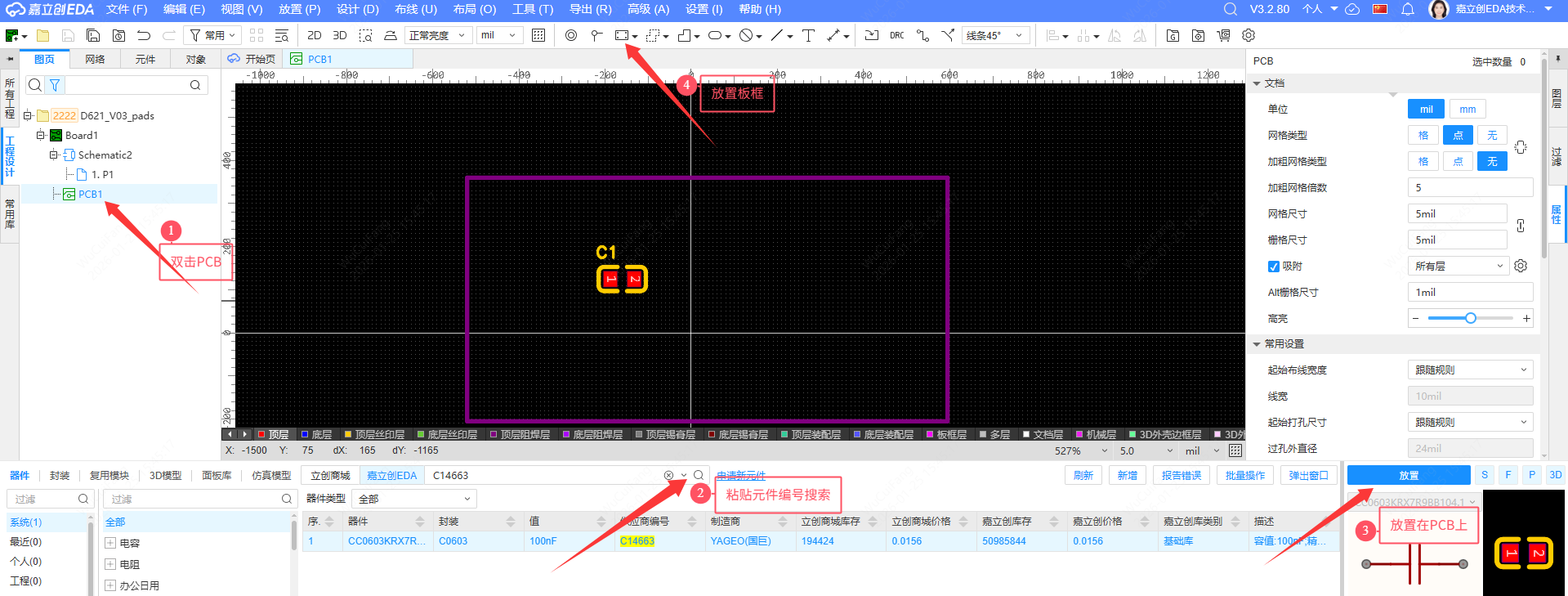Open the notification bell
The image size is (1568, 596).
tap(1407, 9)
